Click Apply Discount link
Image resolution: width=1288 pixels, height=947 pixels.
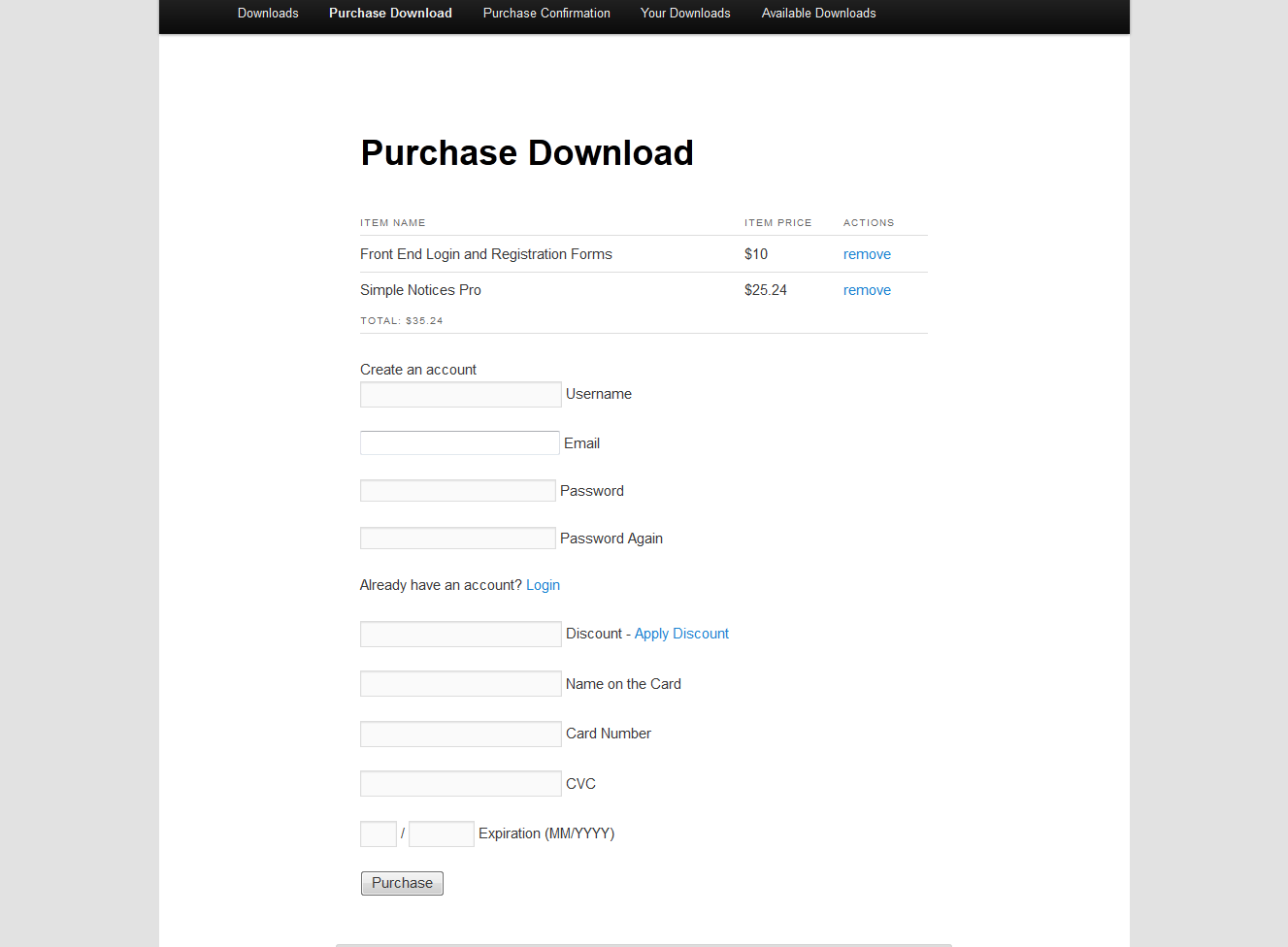click(x=681, y=634)
